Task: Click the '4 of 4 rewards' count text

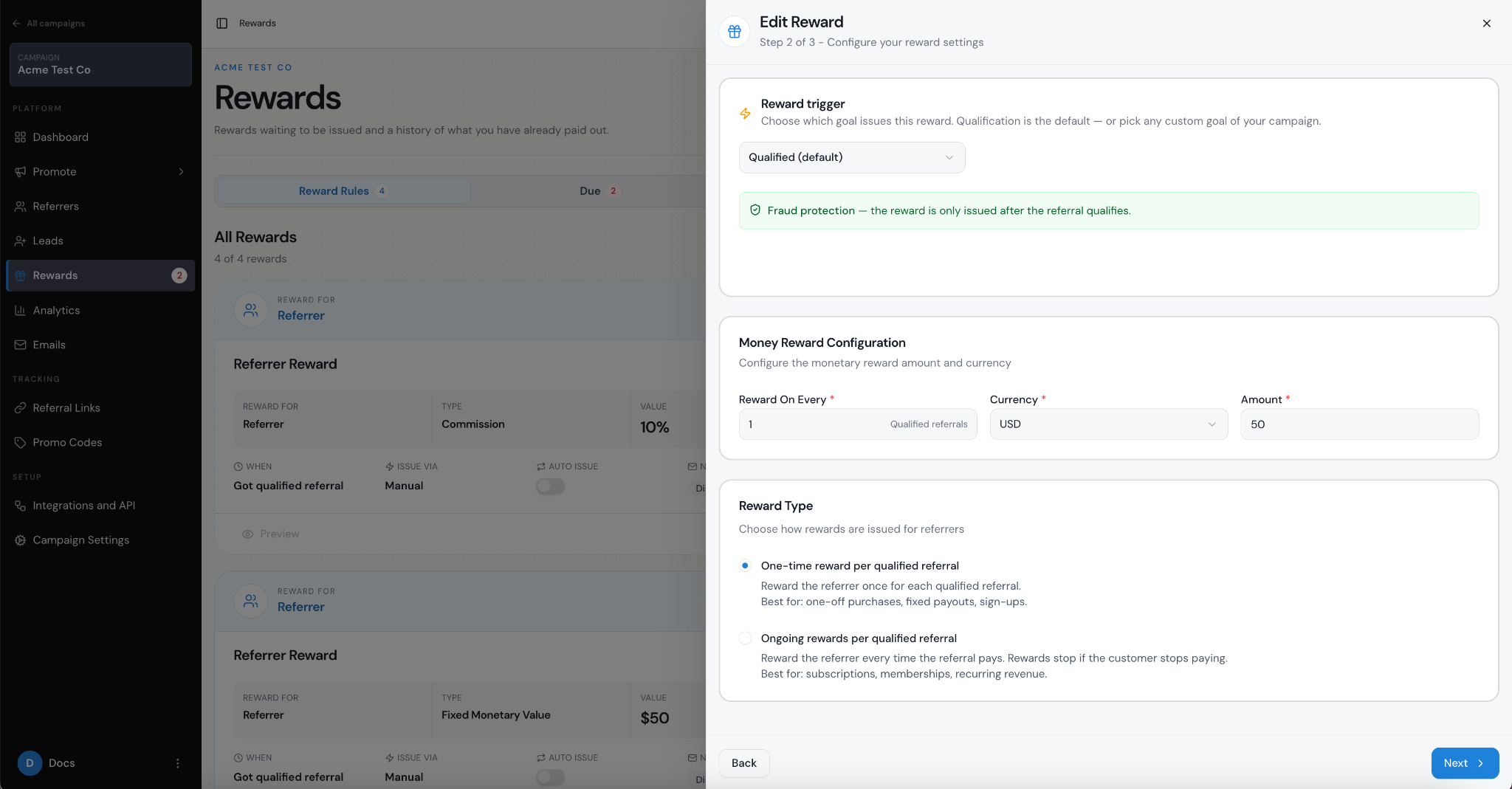Action: click(250, 259)
